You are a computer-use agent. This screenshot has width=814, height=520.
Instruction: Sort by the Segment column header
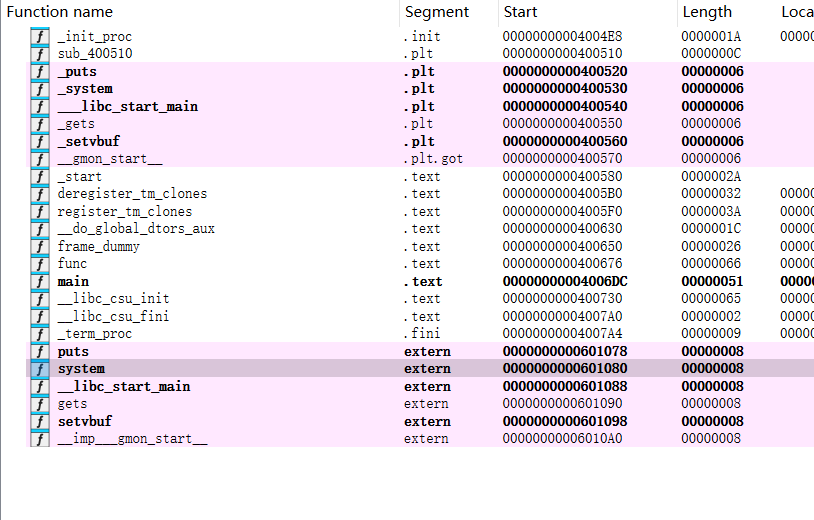point(437,12)
